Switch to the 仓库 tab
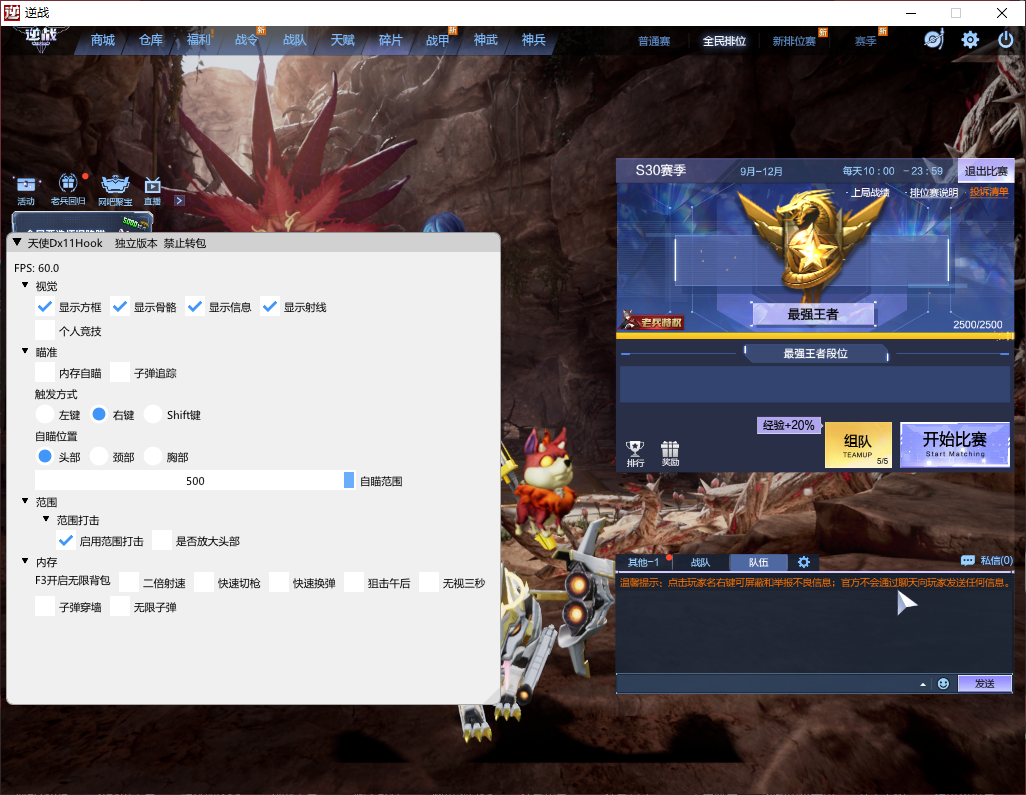This screenshot has width=1026, height=795. tap(151, 40)
